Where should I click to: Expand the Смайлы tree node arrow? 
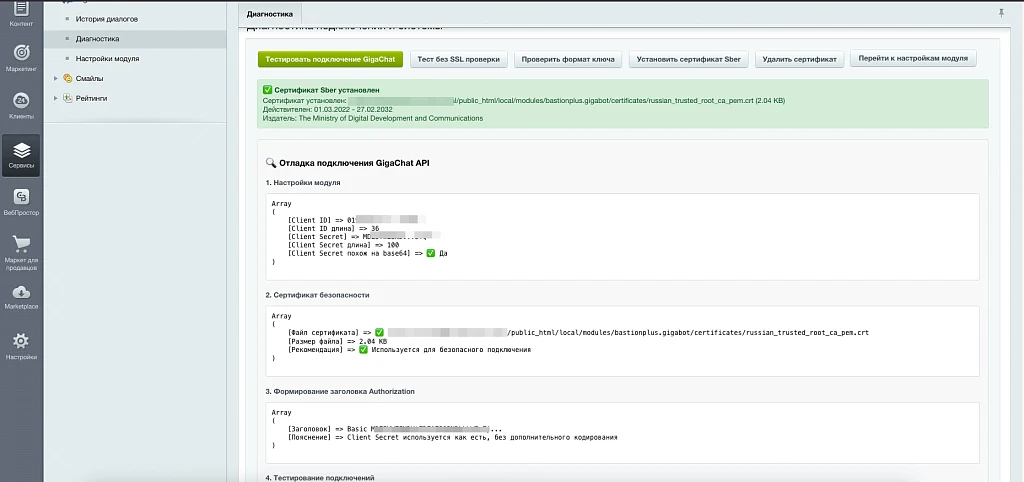56,78
